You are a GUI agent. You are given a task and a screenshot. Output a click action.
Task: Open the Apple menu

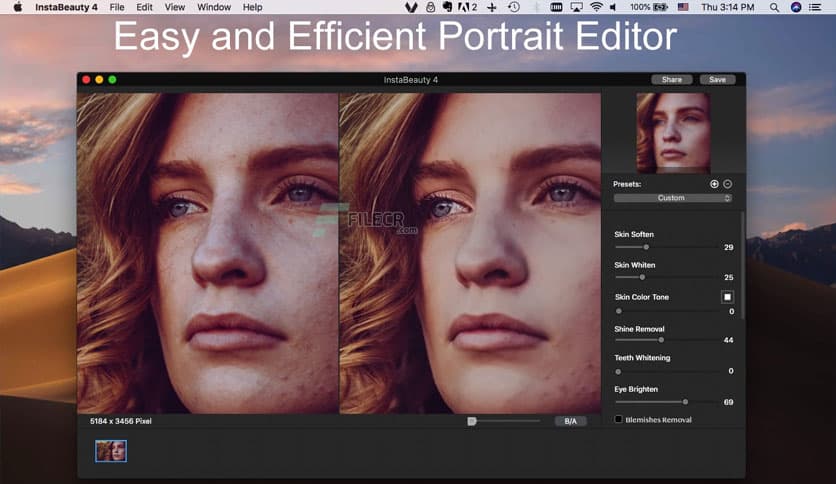coord(18,7)
